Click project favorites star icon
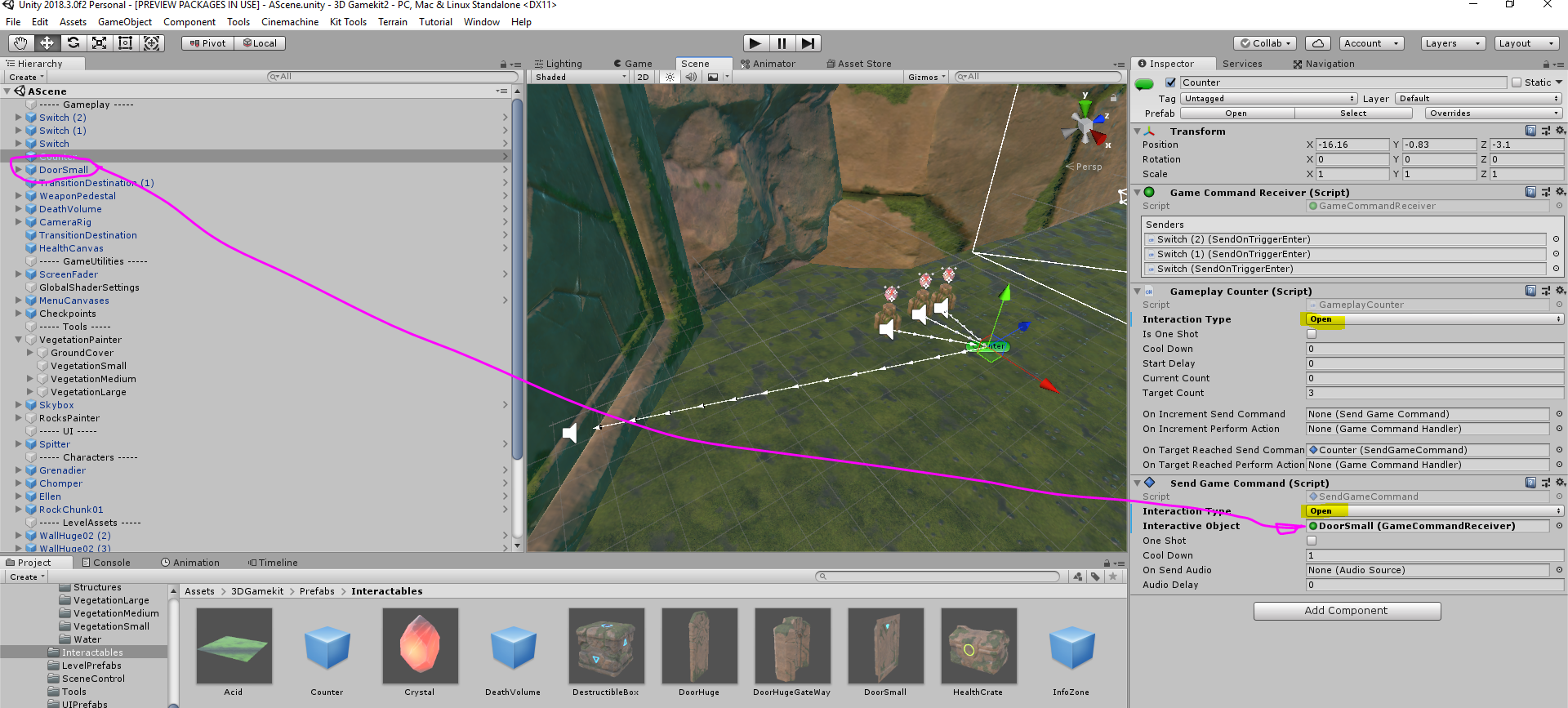 (1113, 577)
